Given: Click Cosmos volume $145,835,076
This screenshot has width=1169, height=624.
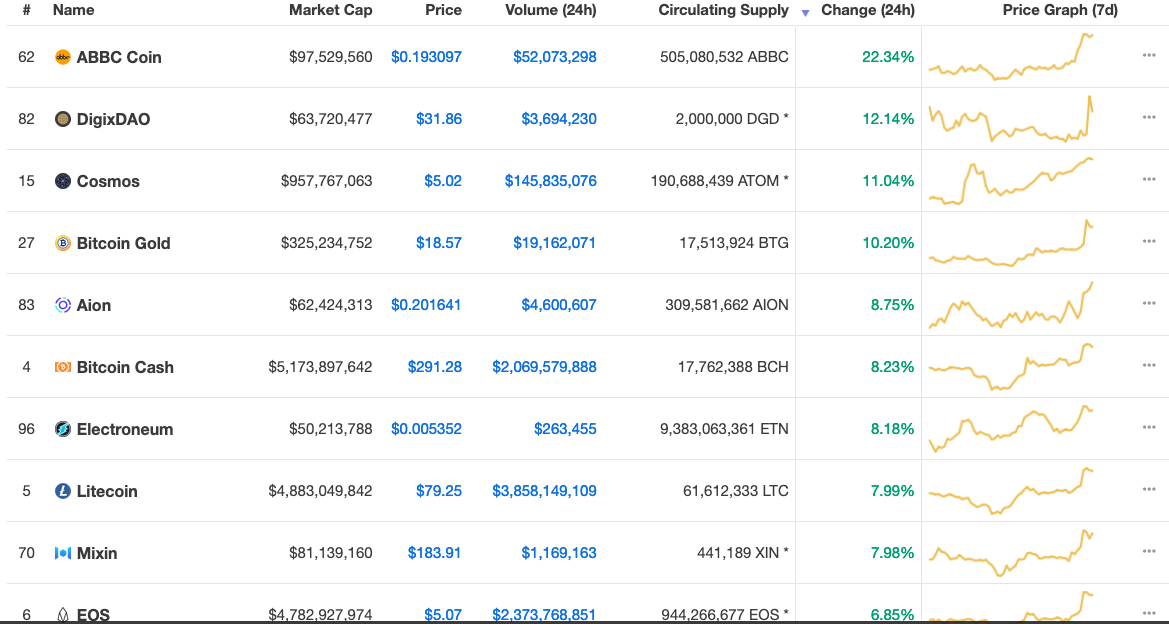Looking at the screenshot, I should pos(551,180).
